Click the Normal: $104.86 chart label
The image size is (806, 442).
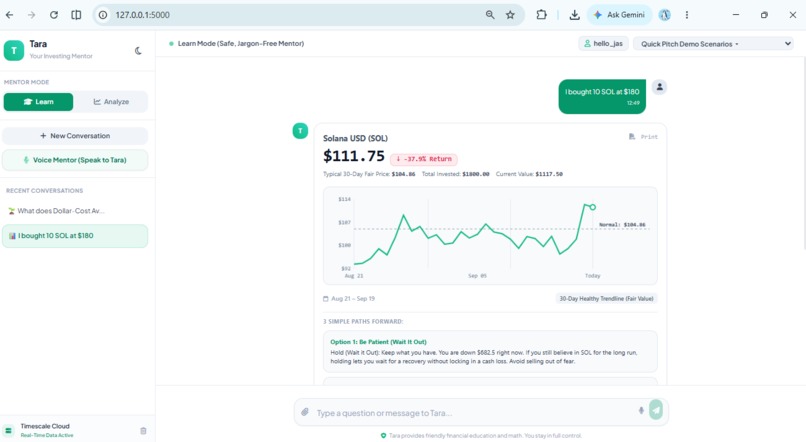point(622,225)
